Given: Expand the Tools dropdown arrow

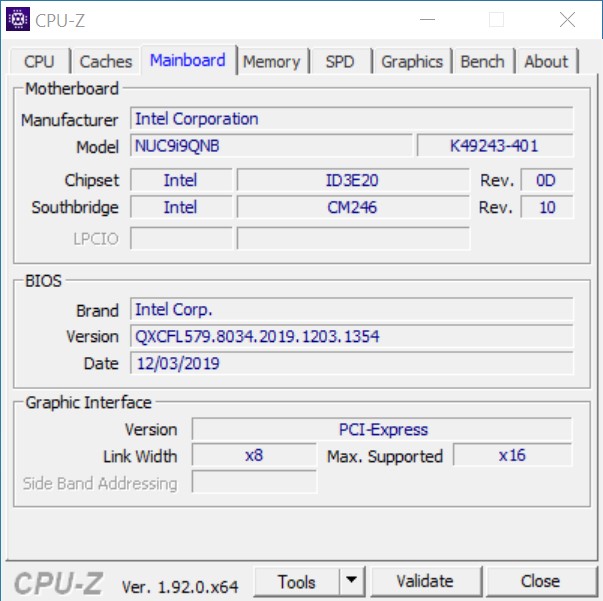Looking at the screenshot, I should point(351,581).
